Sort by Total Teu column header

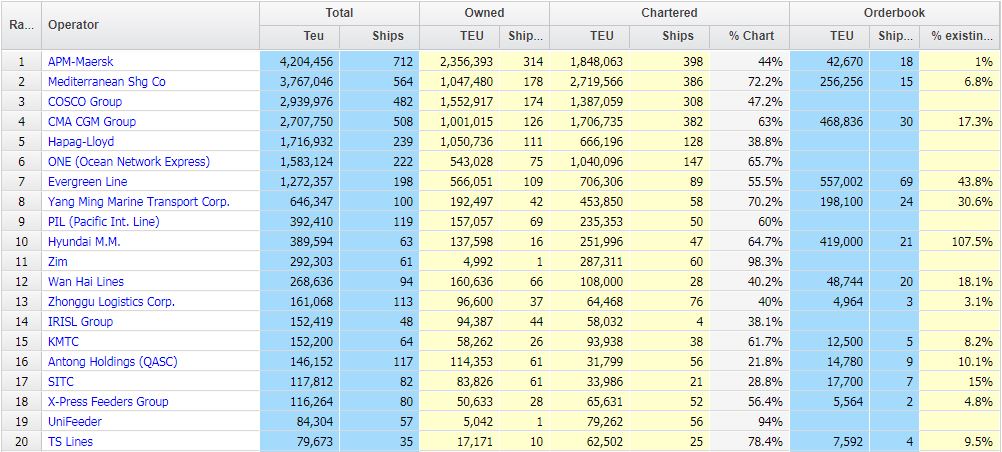click(300, 37)
